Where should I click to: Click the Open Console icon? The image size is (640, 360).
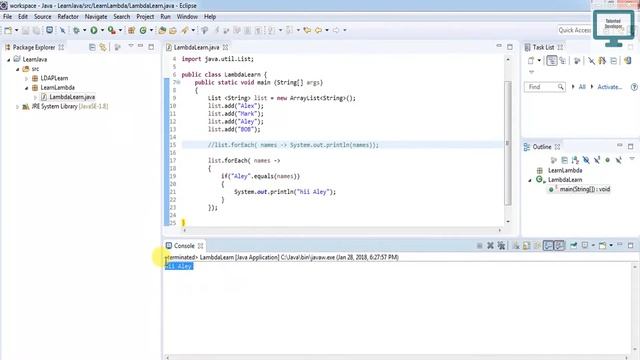point(602,246)
